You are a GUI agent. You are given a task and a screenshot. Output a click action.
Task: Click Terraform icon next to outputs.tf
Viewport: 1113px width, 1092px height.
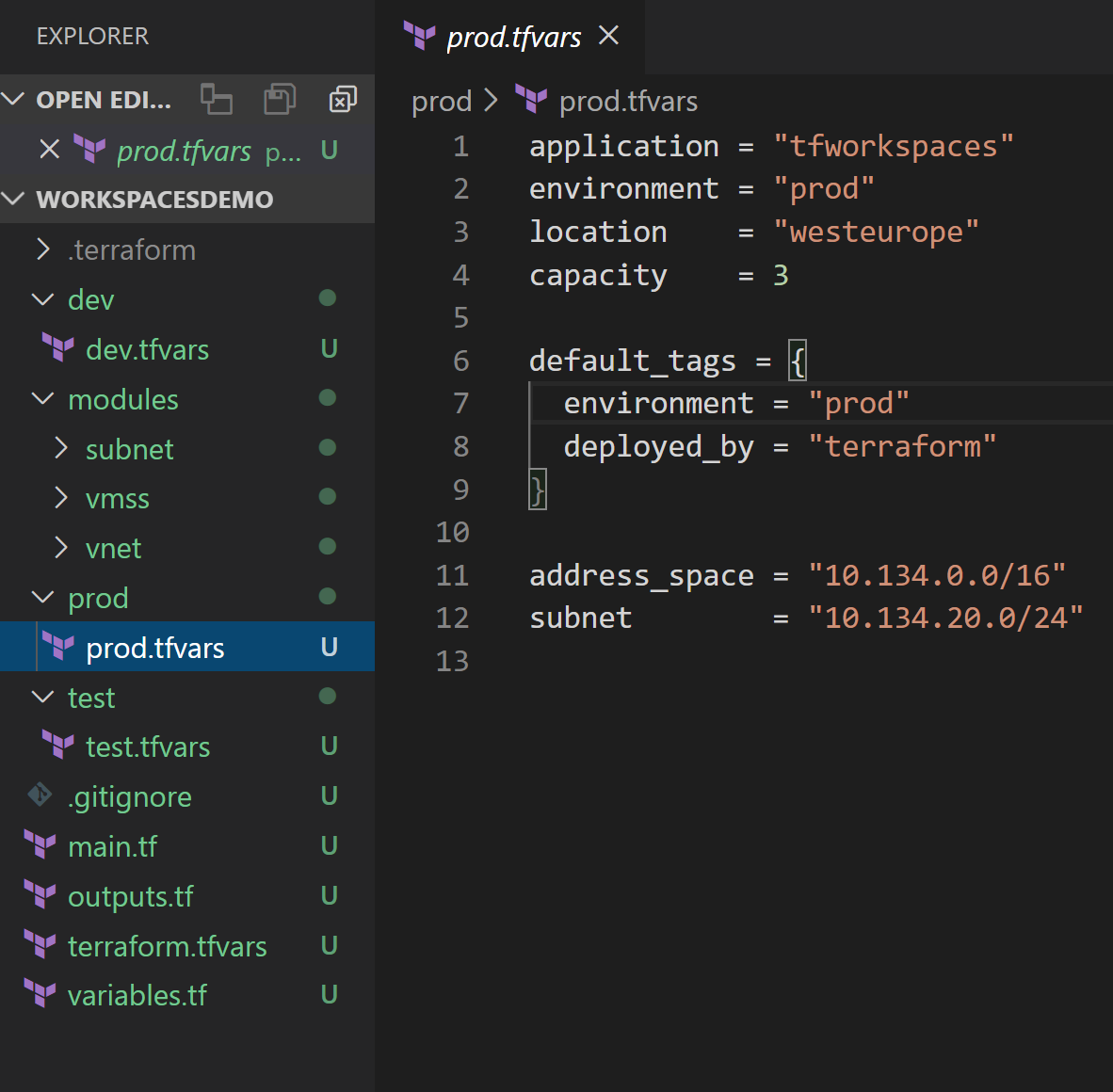coord(40,895)
